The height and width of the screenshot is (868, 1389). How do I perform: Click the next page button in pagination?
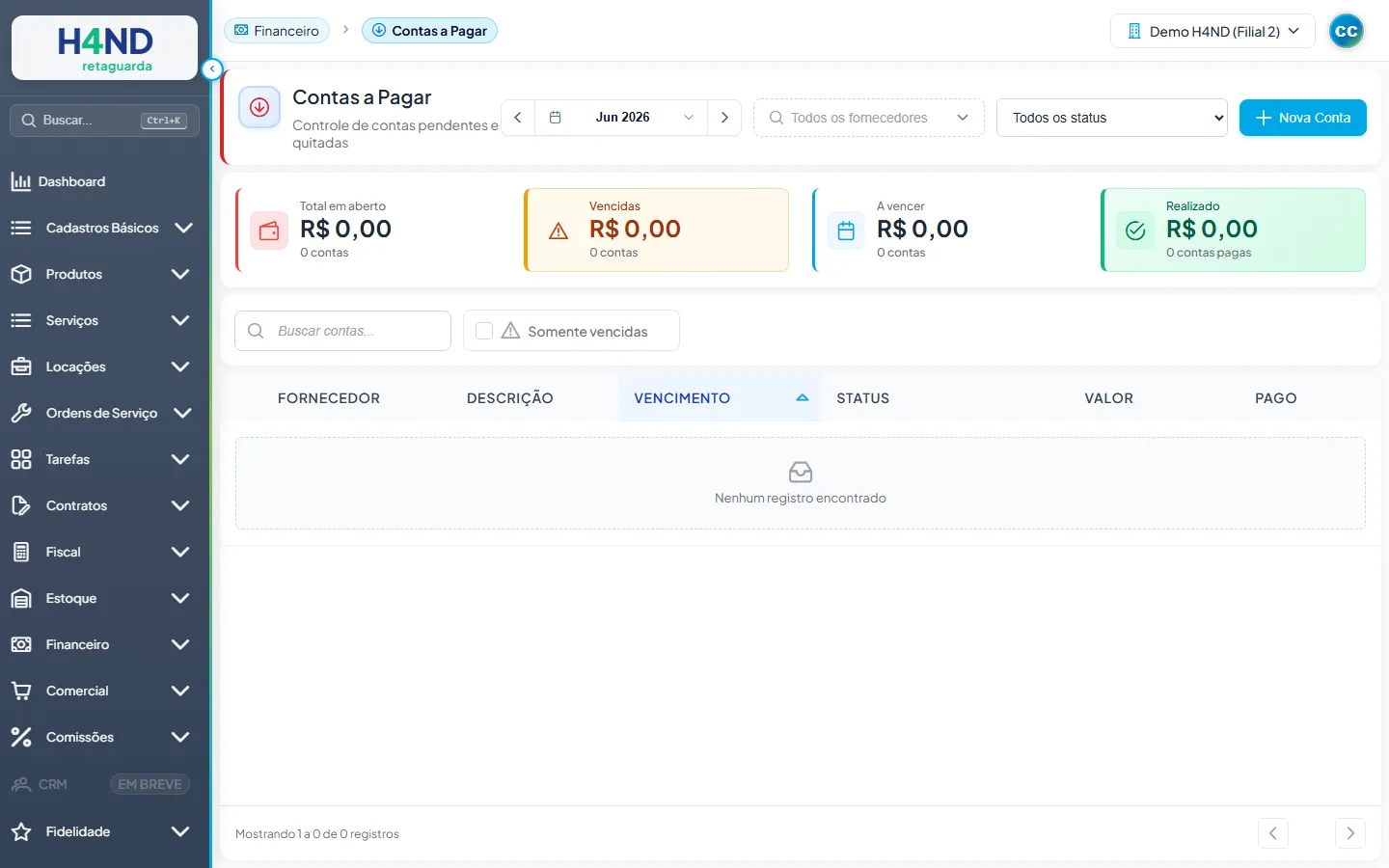click(x=1350, y=833)
